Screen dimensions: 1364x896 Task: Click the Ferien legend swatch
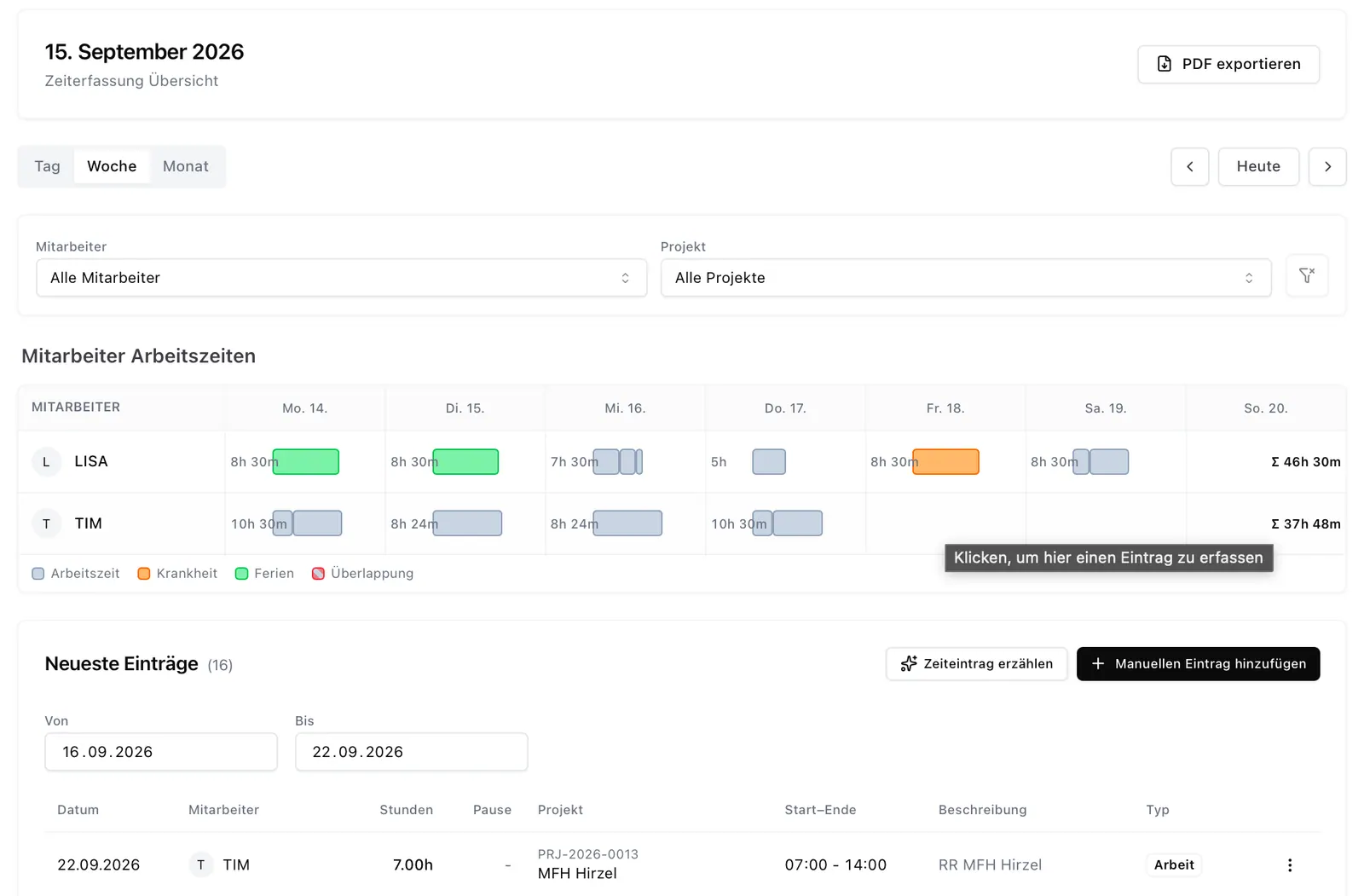click(x=241, y=574)
